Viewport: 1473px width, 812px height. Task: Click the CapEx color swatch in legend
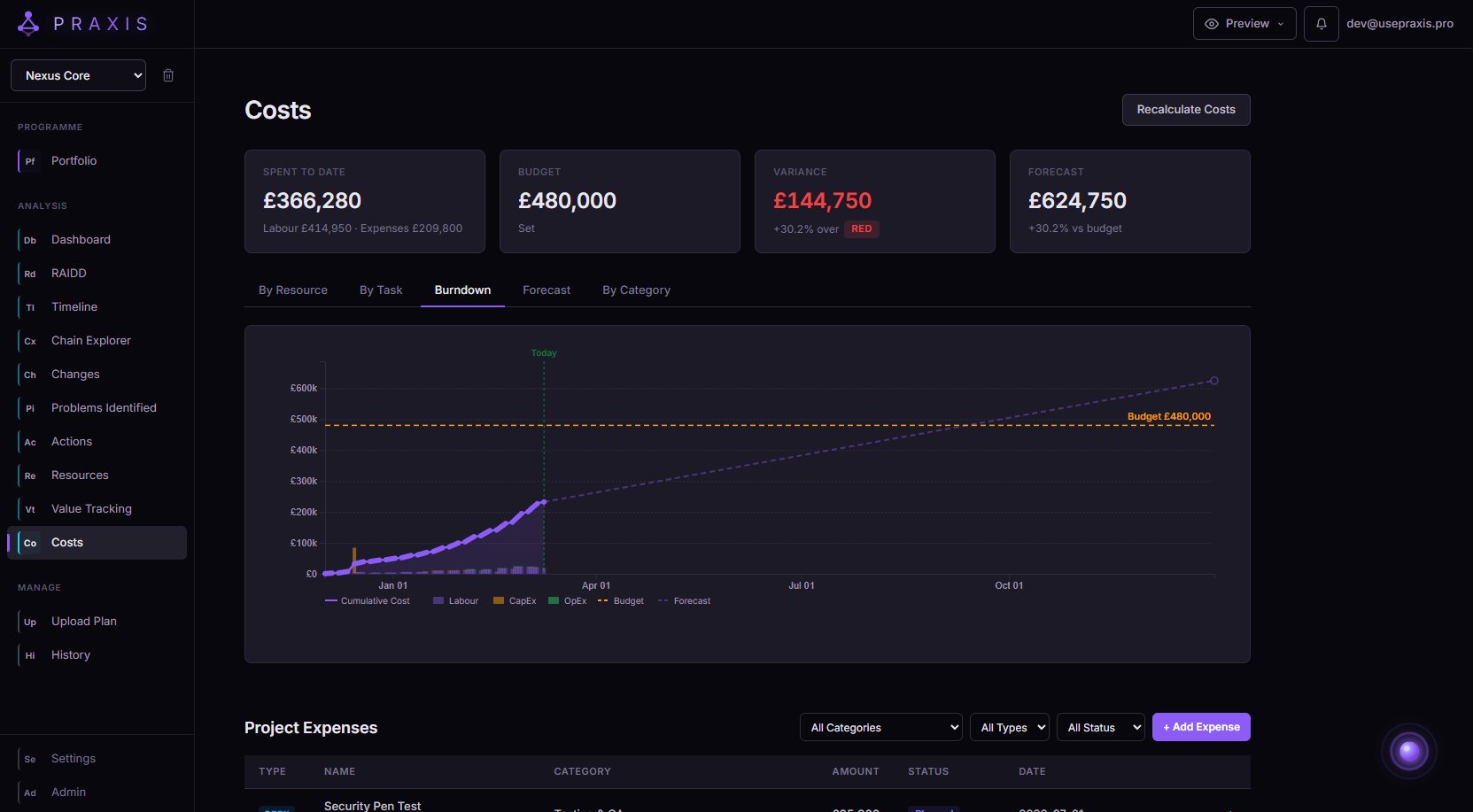pyautogui.click(x=499, y=601)
